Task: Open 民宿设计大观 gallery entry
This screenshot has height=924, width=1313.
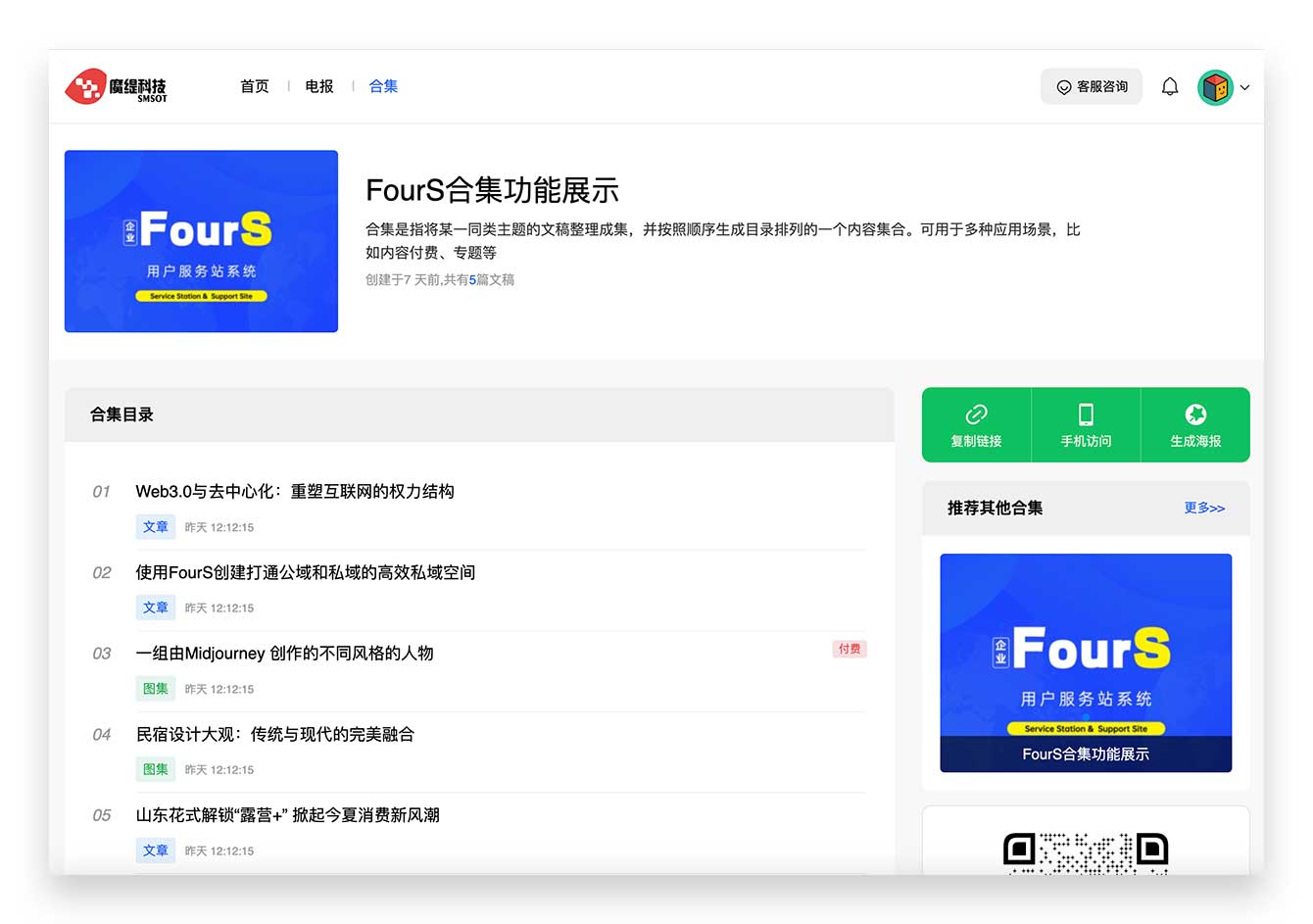Action: coord(275,734)
